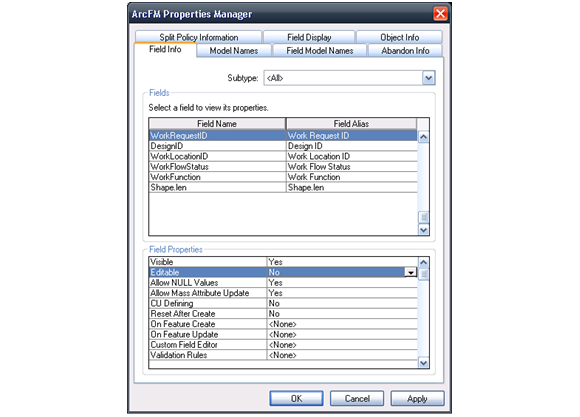Select the WorkFlowStatus field row

click(x=283, y=167)
